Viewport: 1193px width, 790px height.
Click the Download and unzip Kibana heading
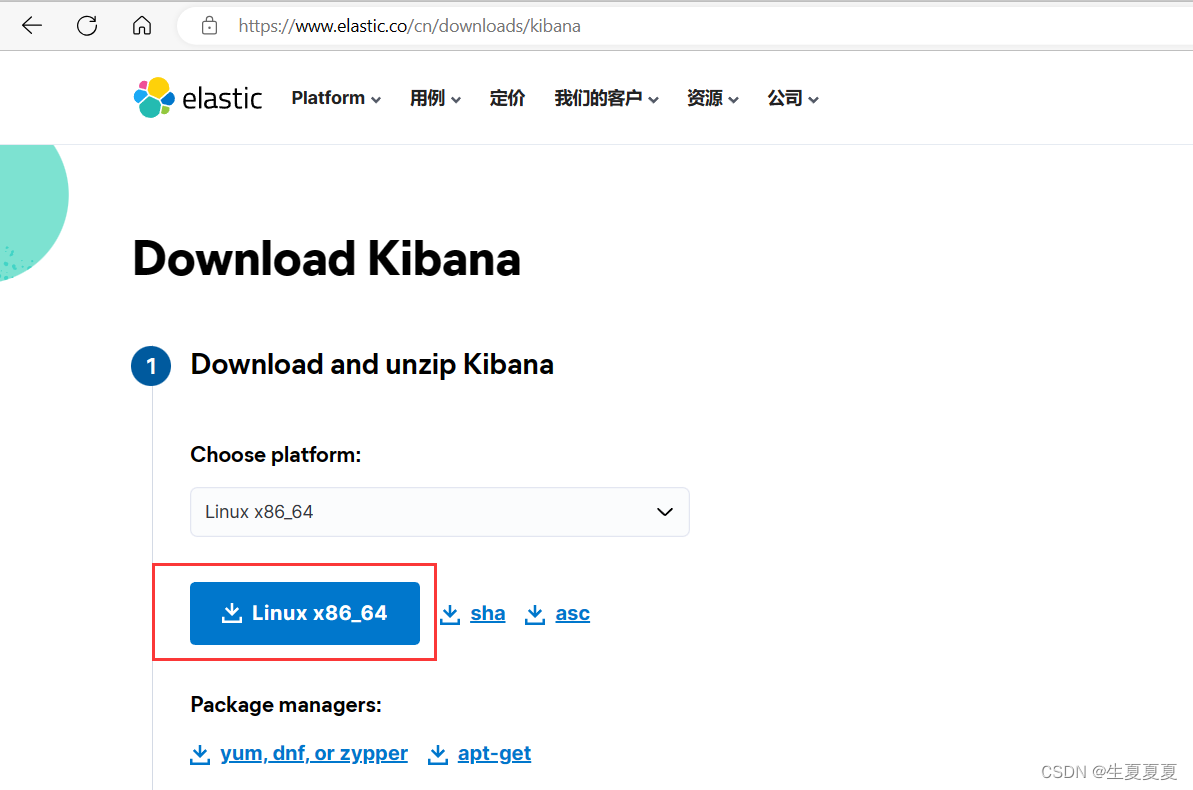coord(372,365)
